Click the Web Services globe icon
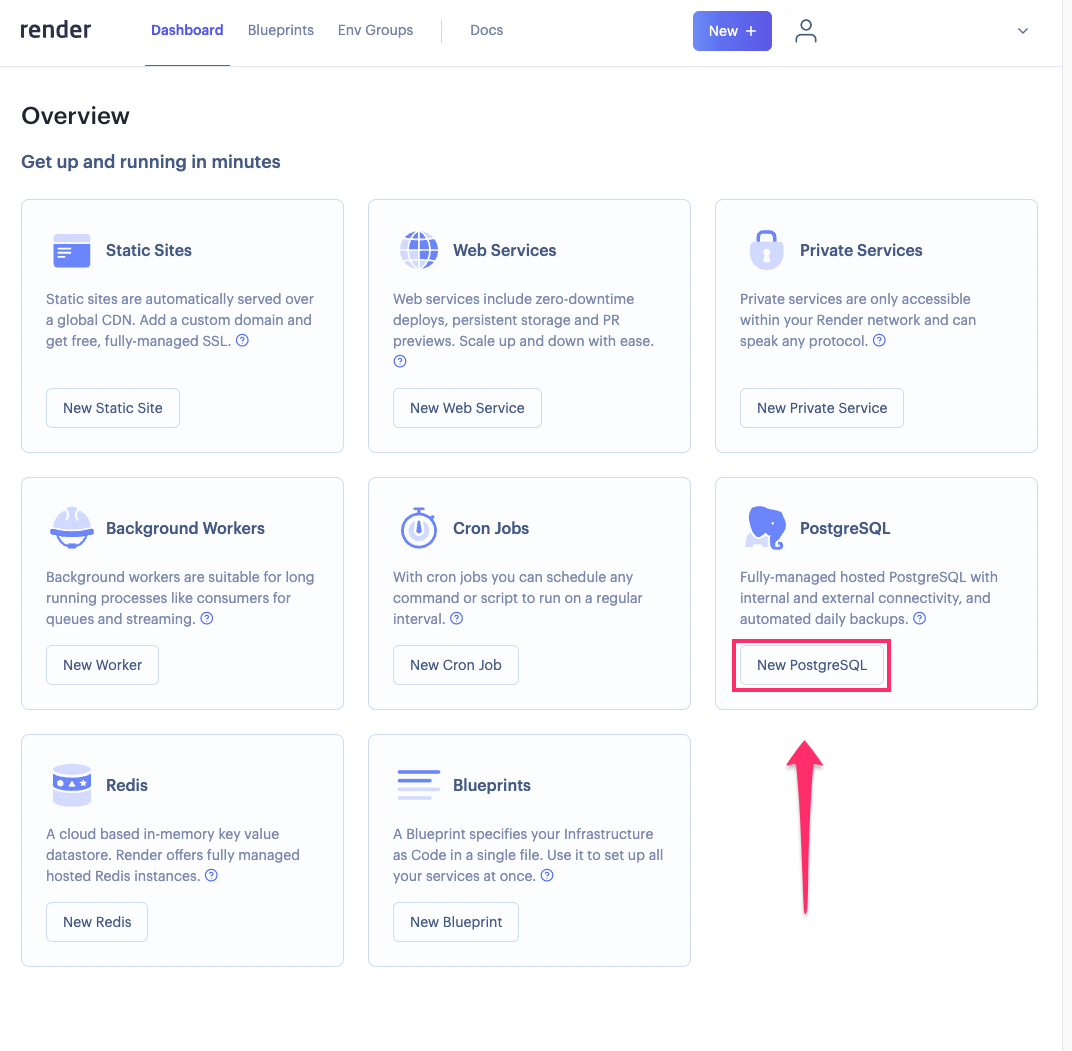 coord(419,250)
